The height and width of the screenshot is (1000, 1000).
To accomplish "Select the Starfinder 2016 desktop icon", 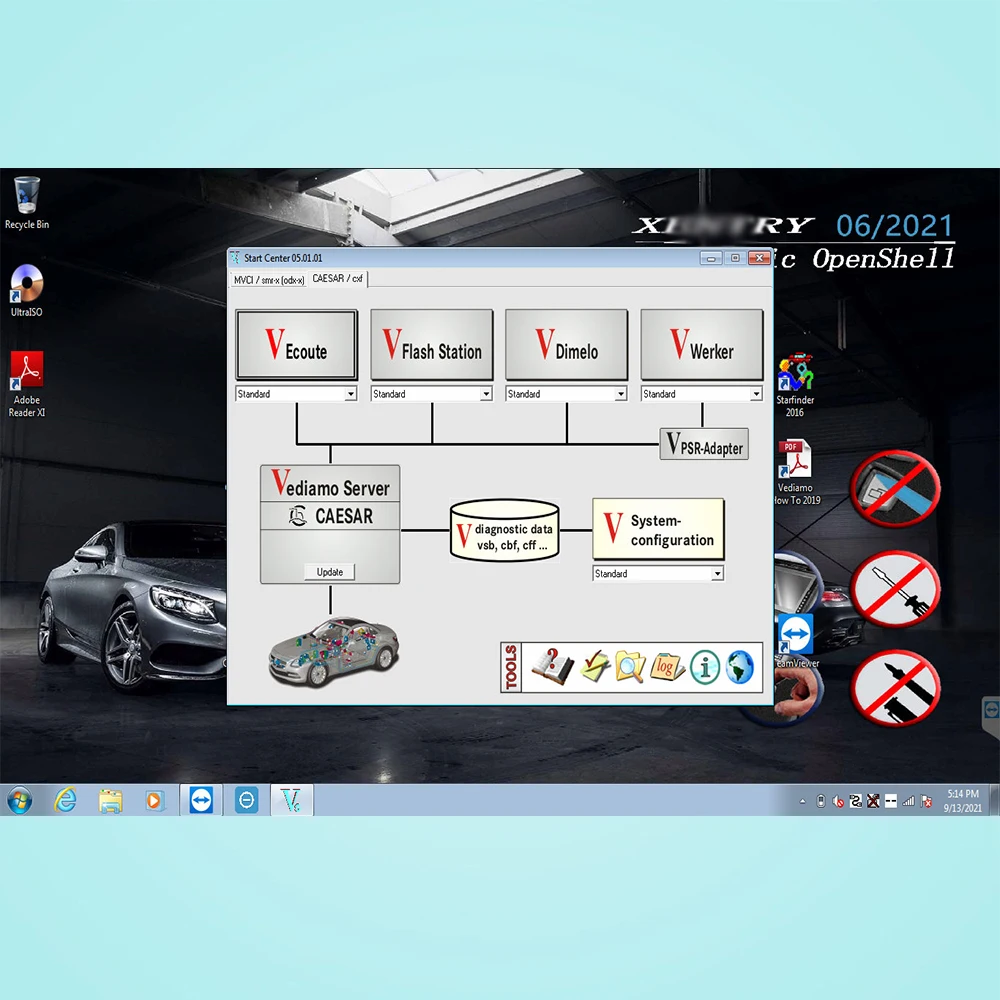I will coord(795,385).
